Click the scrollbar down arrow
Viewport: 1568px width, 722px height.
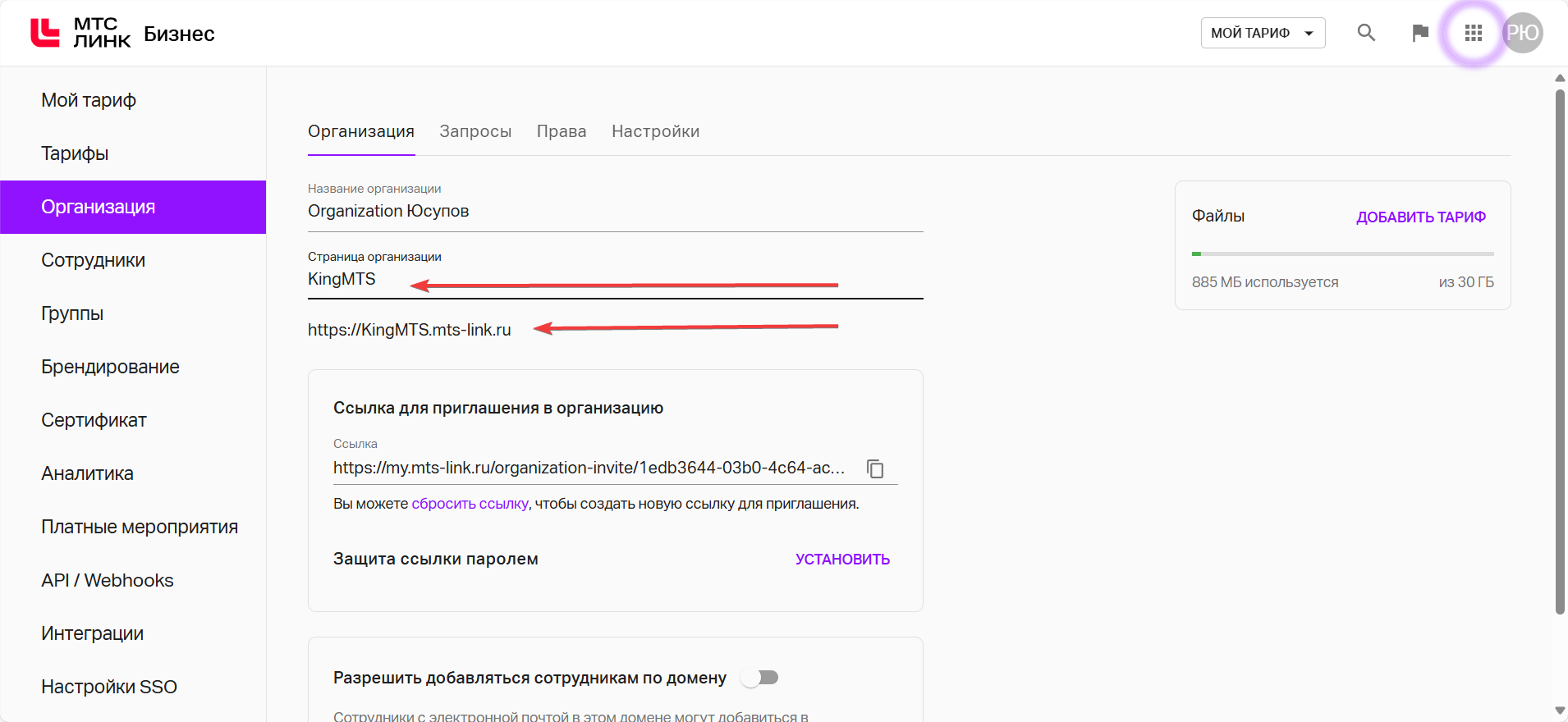[1560, 711]
